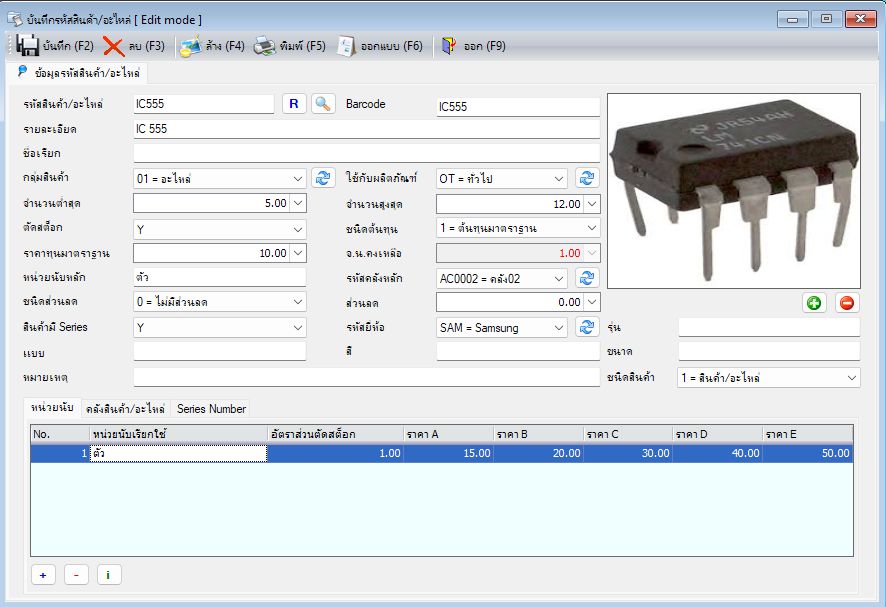
Task: Open the product group 01 dropdown
Action: [298, 179]
